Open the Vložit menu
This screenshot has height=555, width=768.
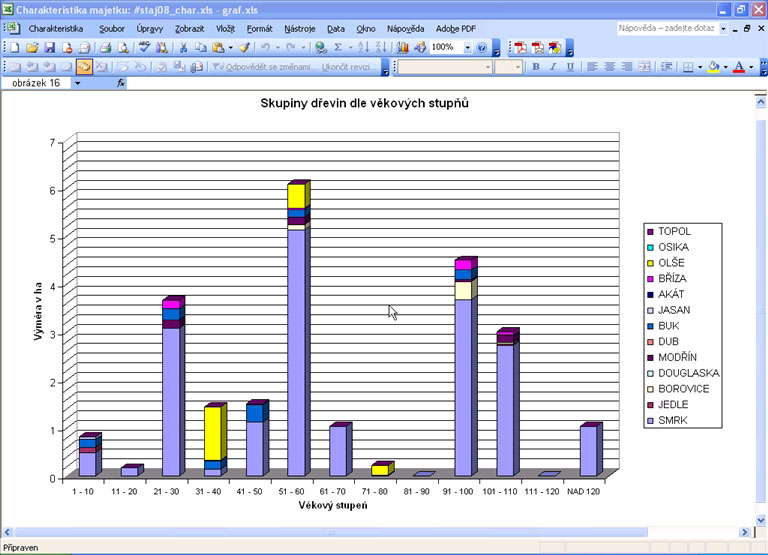(x=225, y=29)
